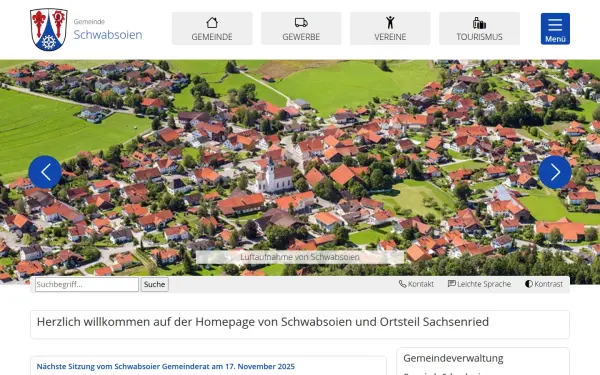Screen dimensions: 600x375
Task: Open the Gemeinde Schwabsoien home link text
Action: 108,29
